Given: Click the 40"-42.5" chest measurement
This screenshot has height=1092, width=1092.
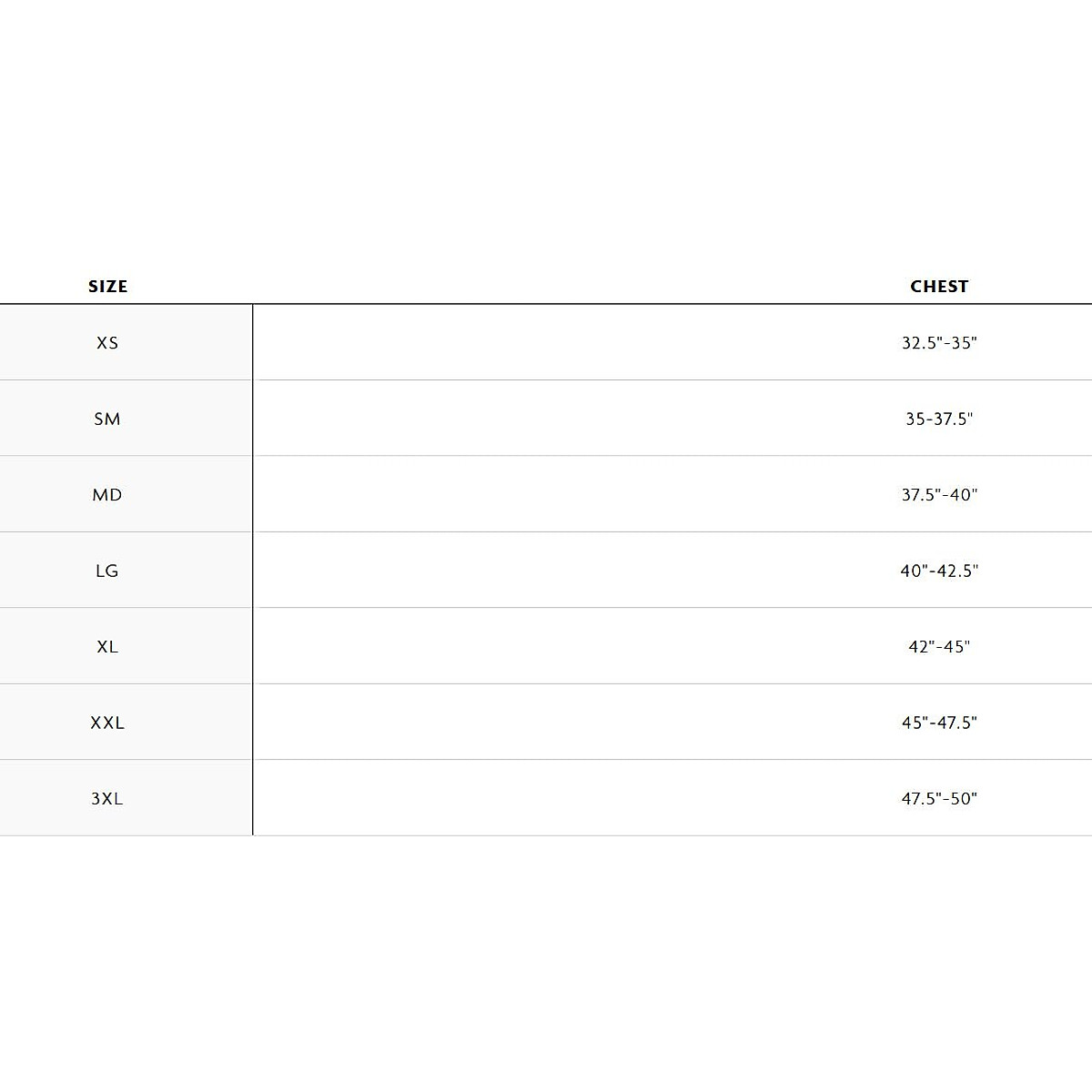Looking at the screenshot, I should (939, 571).
